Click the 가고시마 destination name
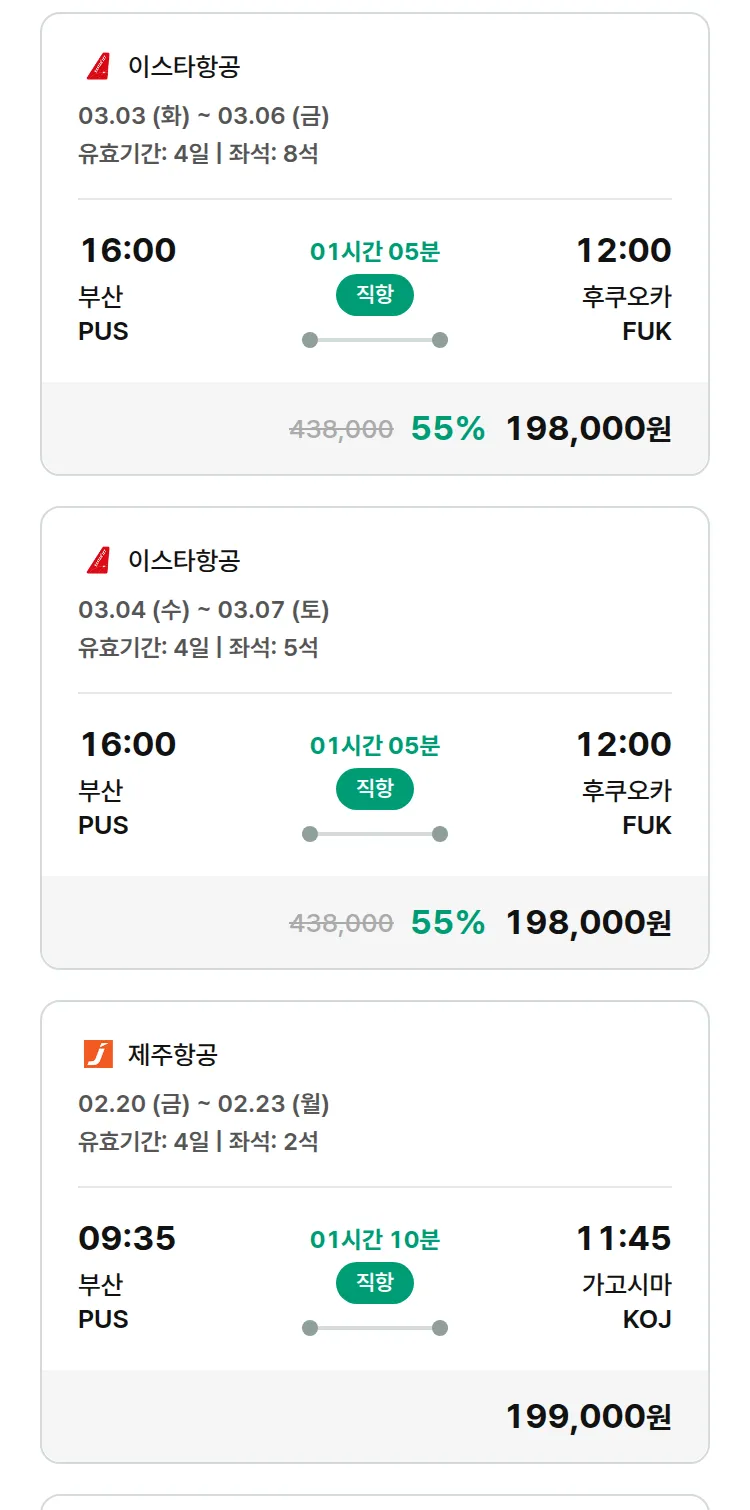This screenshot has height=1510, width=750. (x=627, y=1285)
